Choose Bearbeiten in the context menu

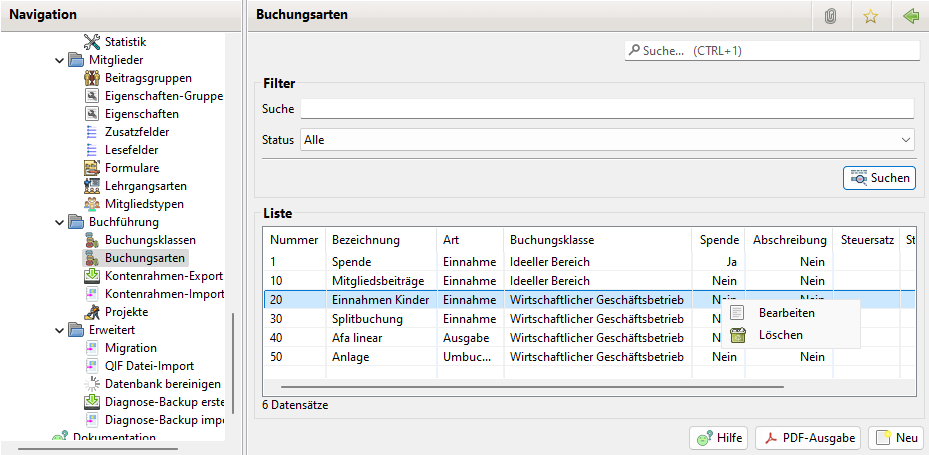(786, 313)
